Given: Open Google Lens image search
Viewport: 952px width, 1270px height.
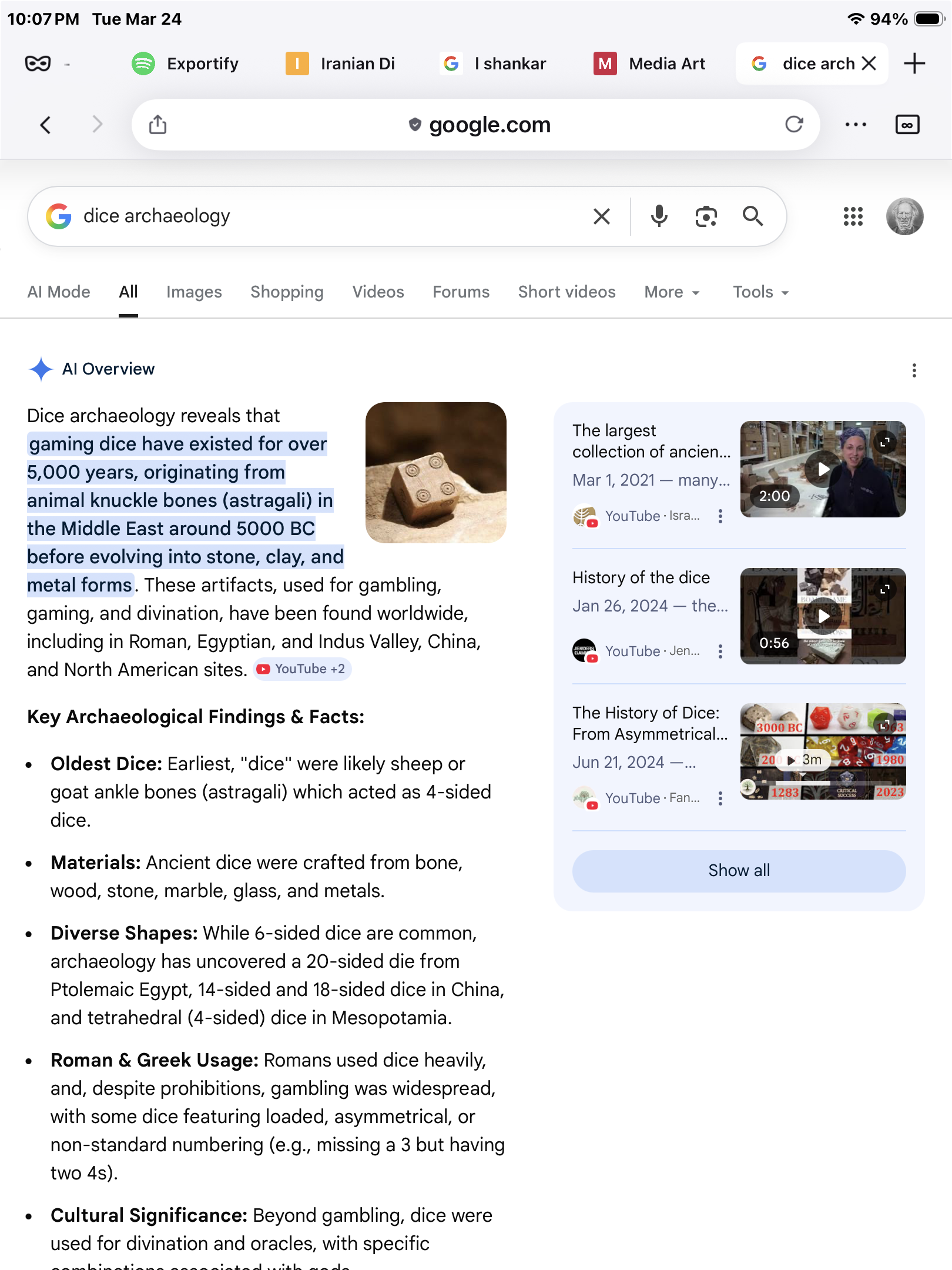Looking at the screenshot, I should tap(706, 216).
